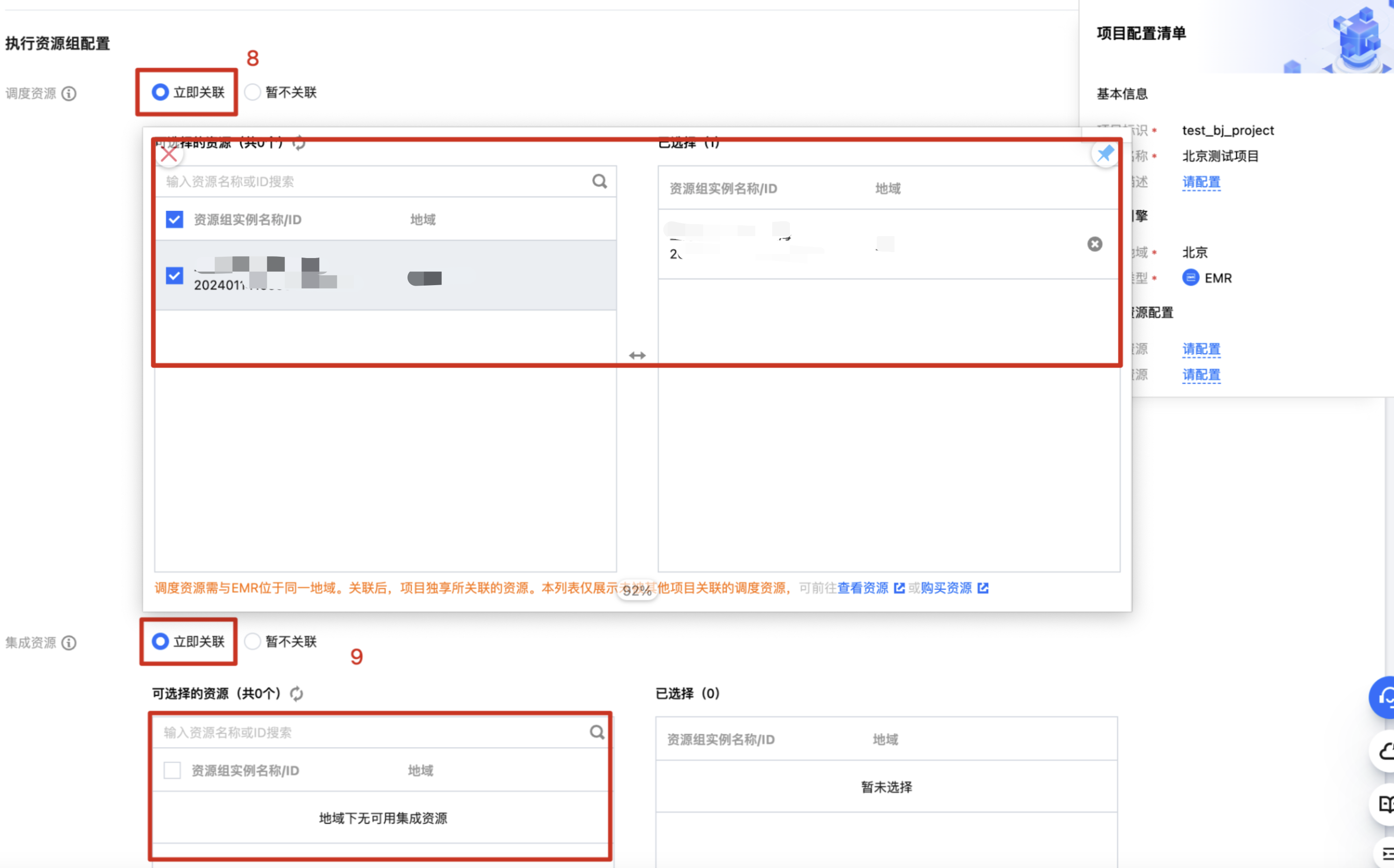Viewport: 1394px width, 868px height.
Task: Tick the select-all checkbox in integration resource list
Action: (172, 770)
